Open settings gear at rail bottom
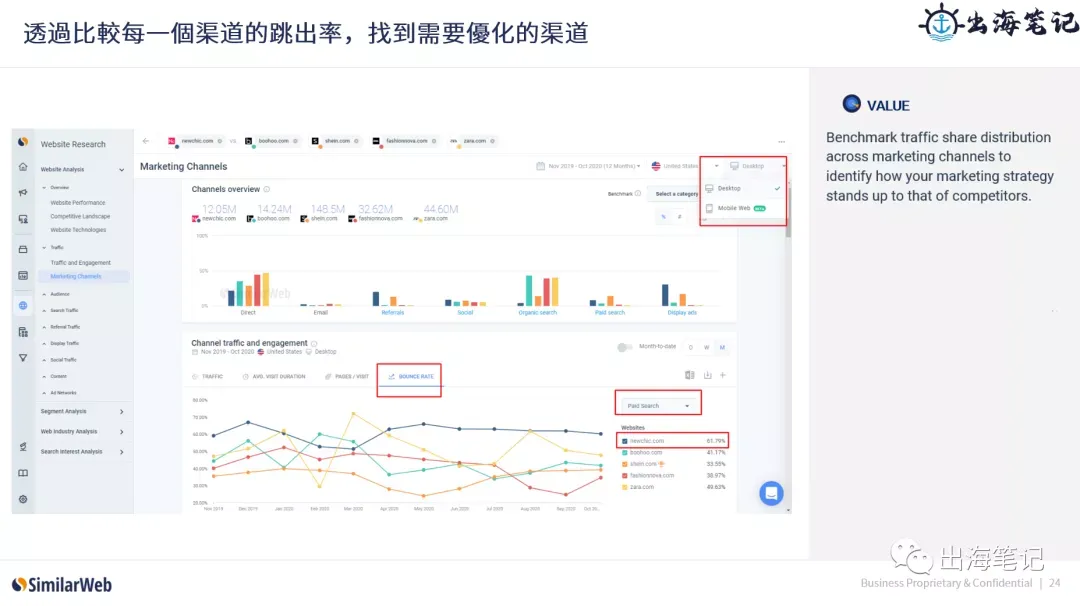 23,499
